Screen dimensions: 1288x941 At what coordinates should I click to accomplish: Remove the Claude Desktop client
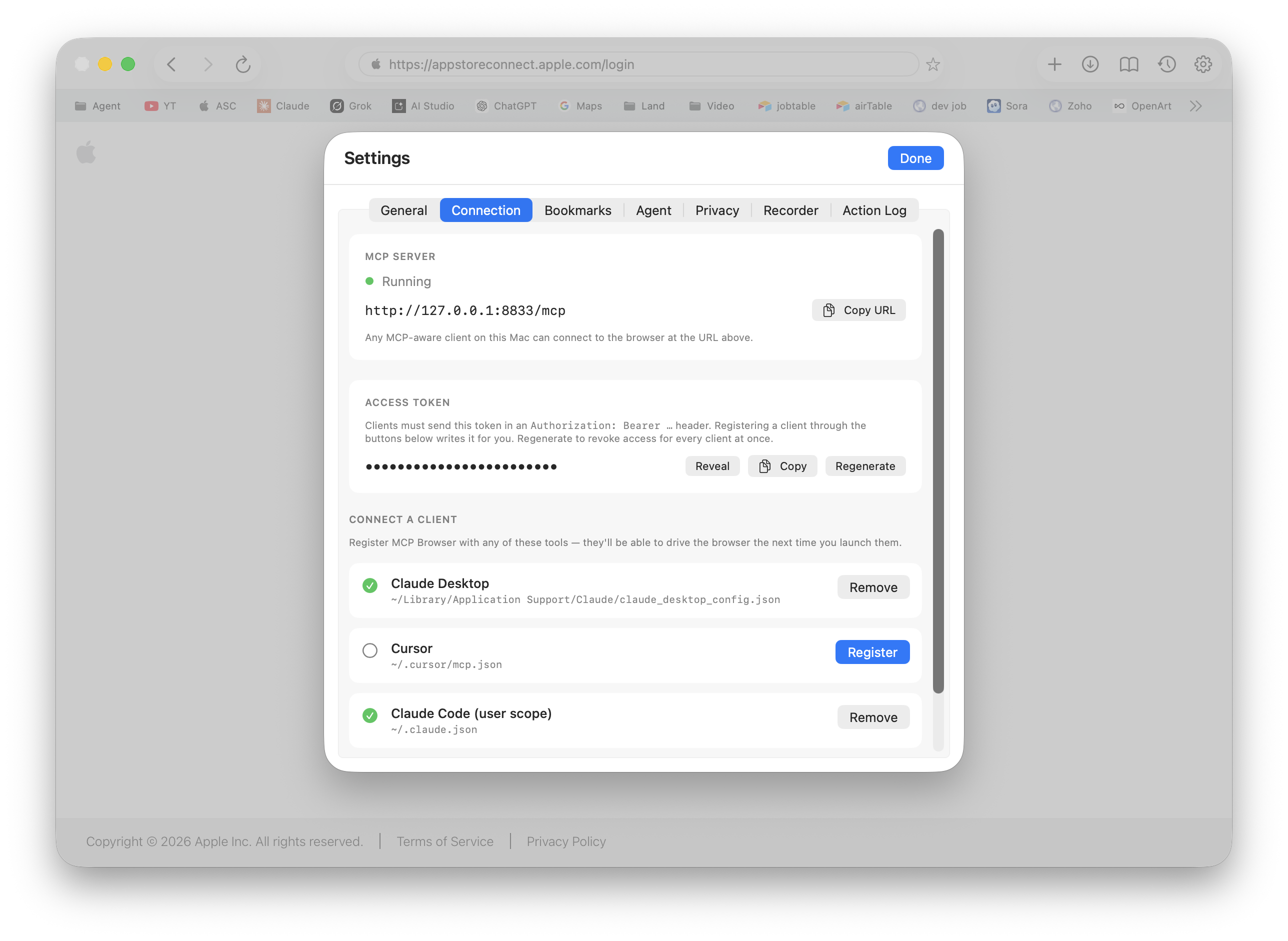872,588
